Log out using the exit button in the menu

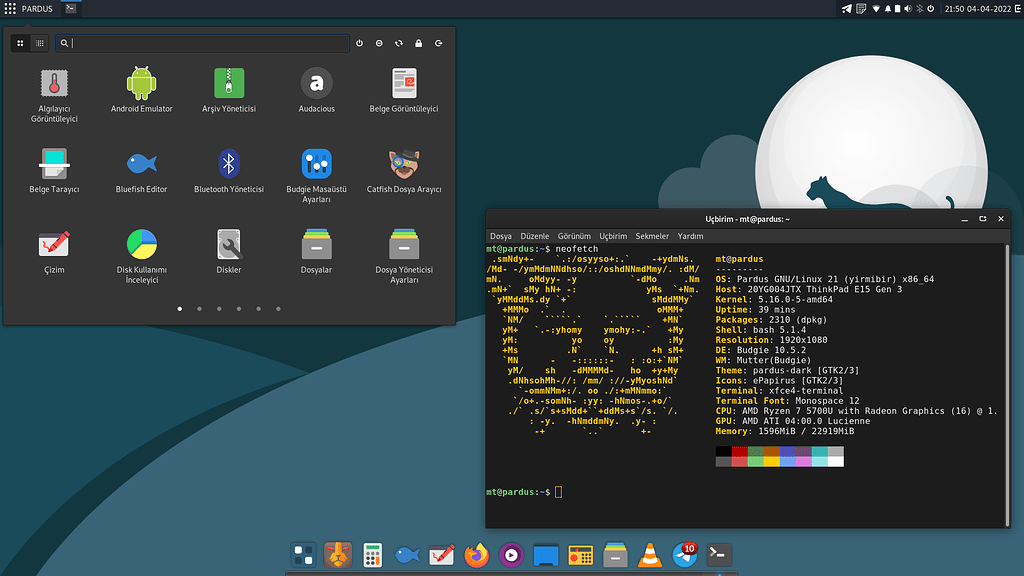point(438,43)
